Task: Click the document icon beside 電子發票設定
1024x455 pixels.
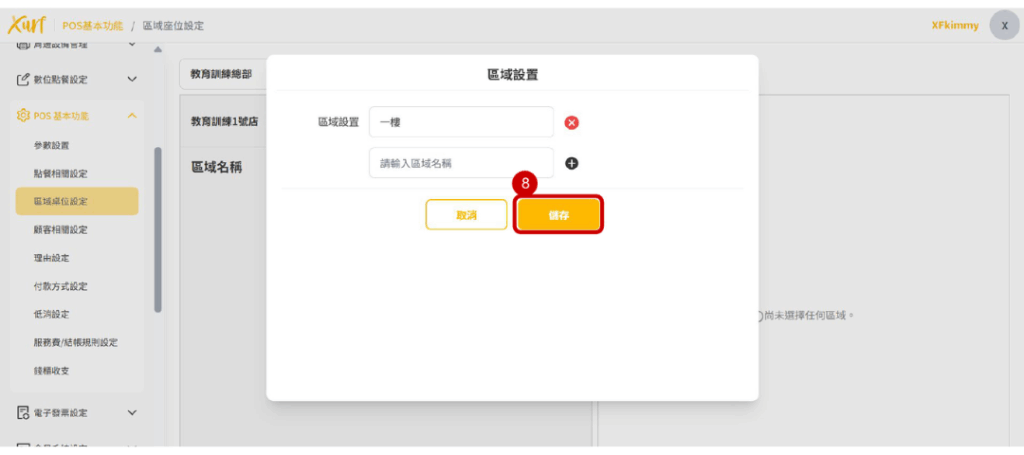Action: pyautogui.click(x=24, y=412)
